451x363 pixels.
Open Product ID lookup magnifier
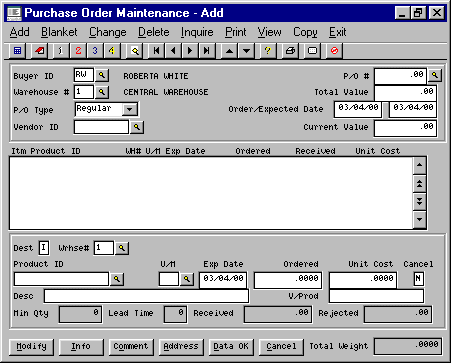click(x=117, y=279)
